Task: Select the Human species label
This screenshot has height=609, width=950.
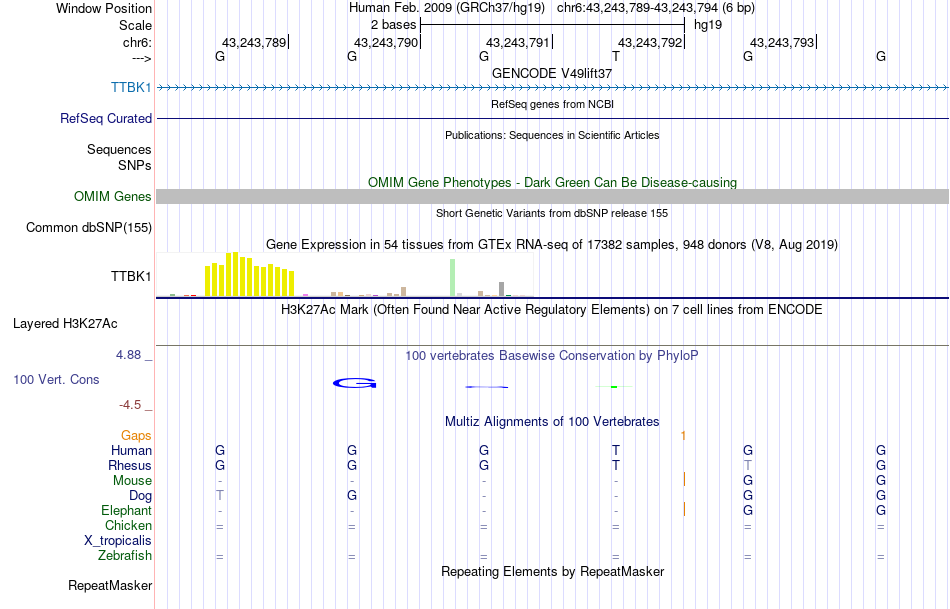Action: pyautogui.click(x=131, y=450)
